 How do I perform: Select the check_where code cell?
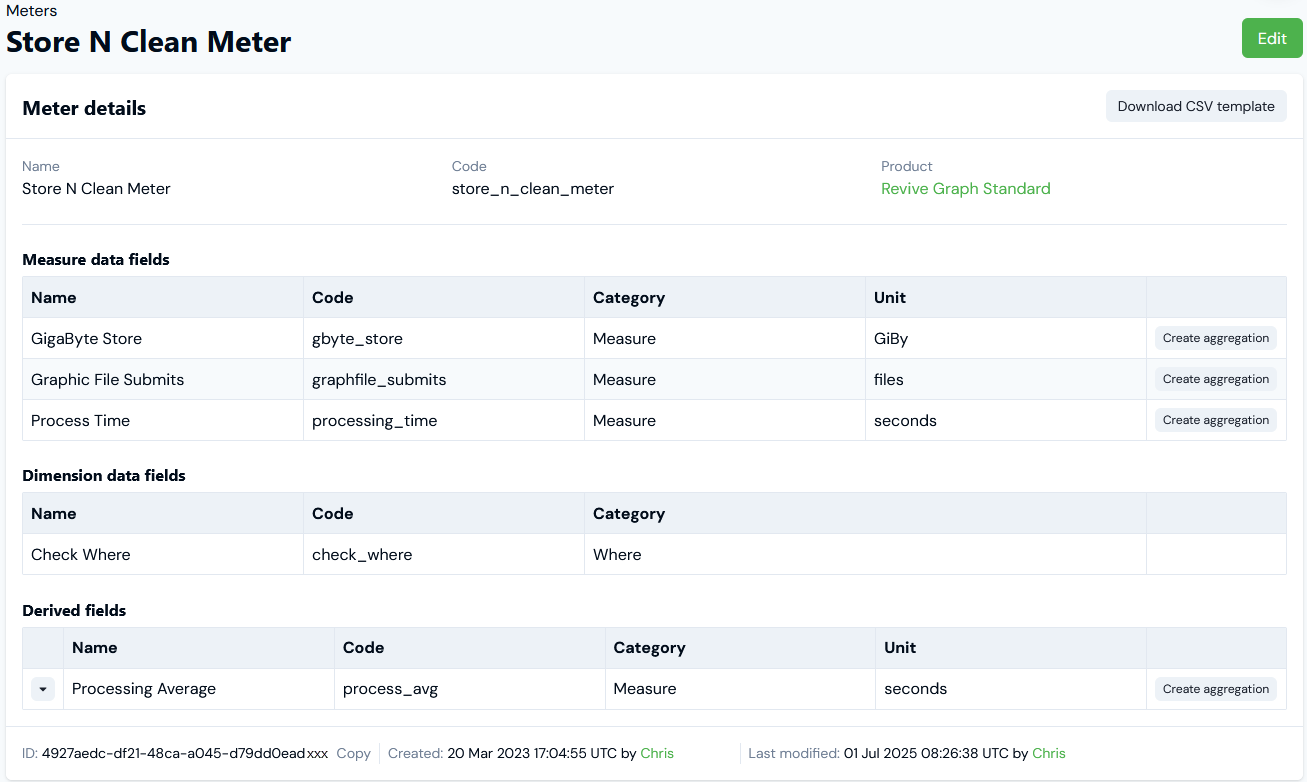tap(444, 554)
